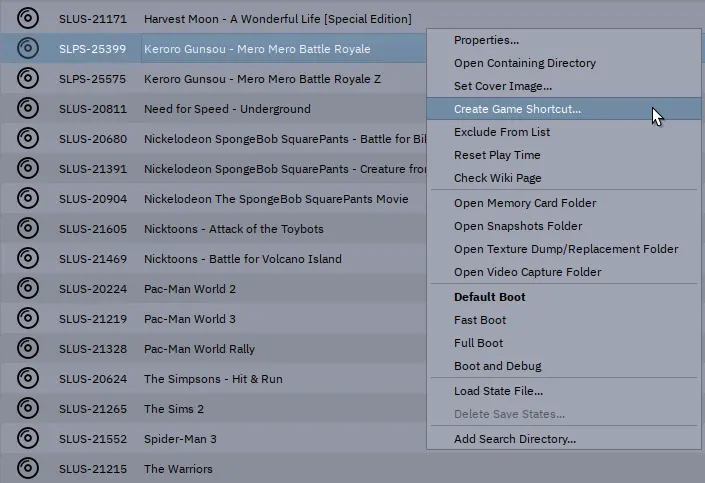Click serial code SLUS-21328
The height and width of the screenshot is (483, 705).
[93, 349]
